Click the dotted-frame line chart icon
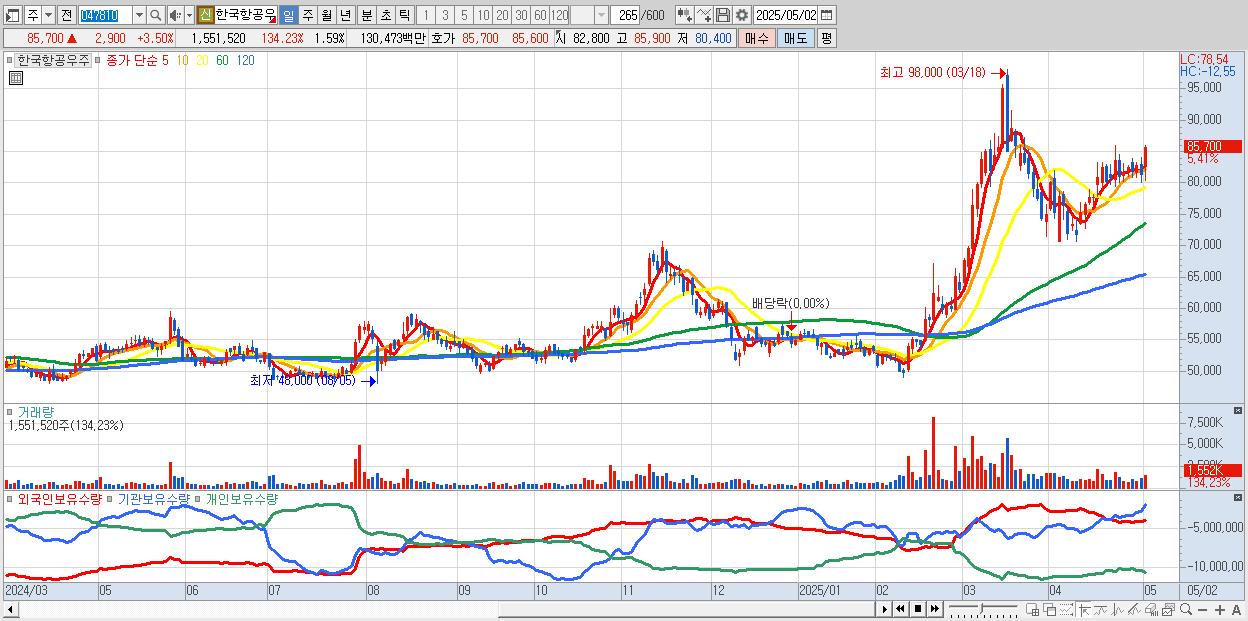The width and height of the screenshot is (1248, 621). (x=1066, y=609)
